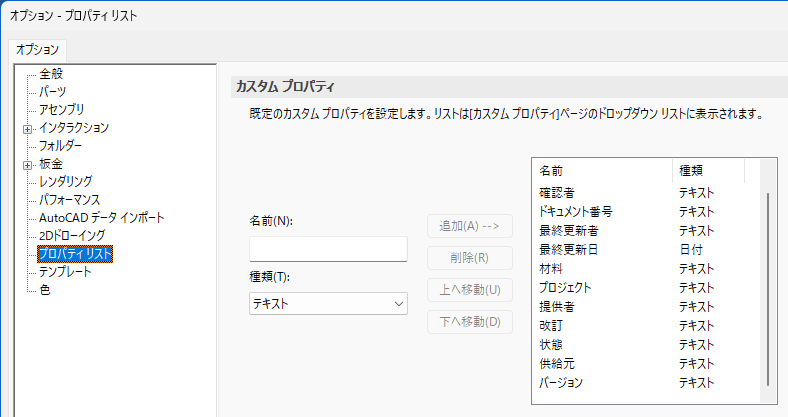The width and height of the screenshot is (788, 417).
Task: Expand the インタラクション tree node
Action: tap(28, 129)
